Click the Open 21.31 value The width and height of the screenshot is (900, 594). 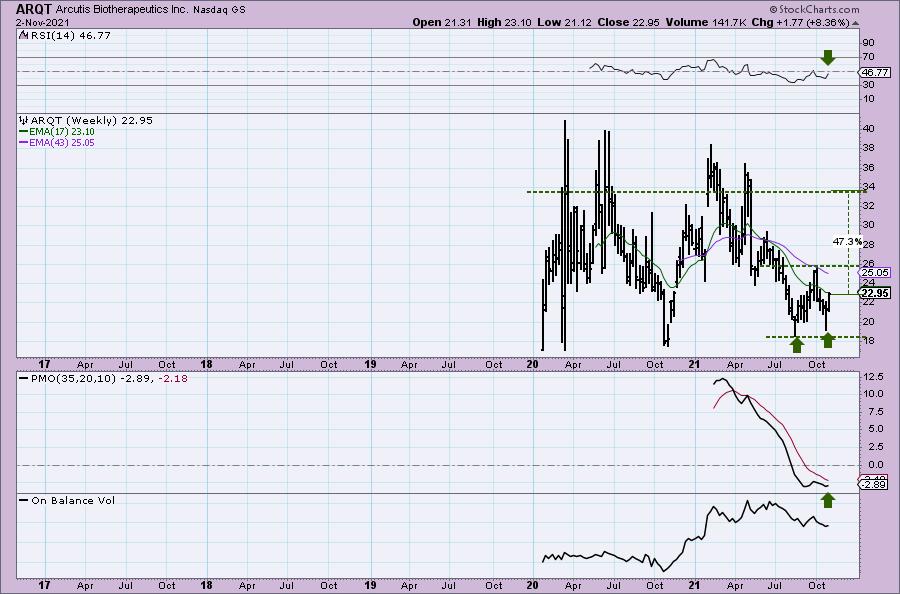pos(442,22)
